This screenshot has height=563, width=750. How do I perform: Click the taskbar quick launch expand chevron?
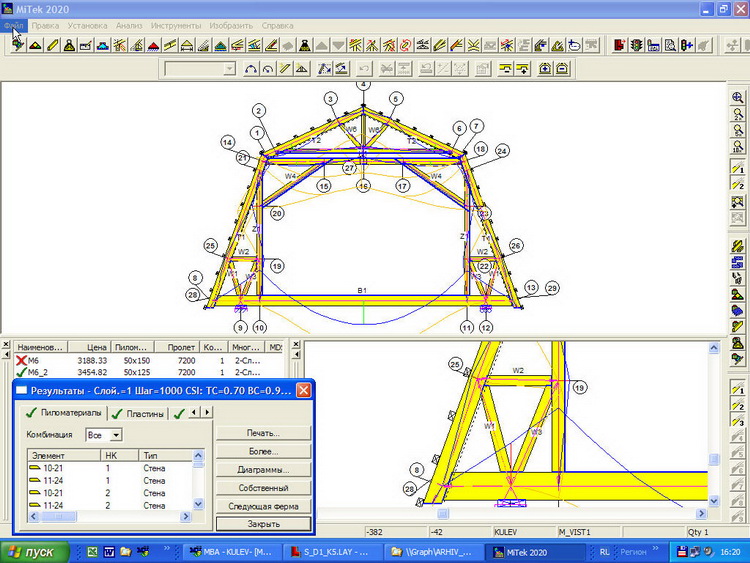point(166,548)
